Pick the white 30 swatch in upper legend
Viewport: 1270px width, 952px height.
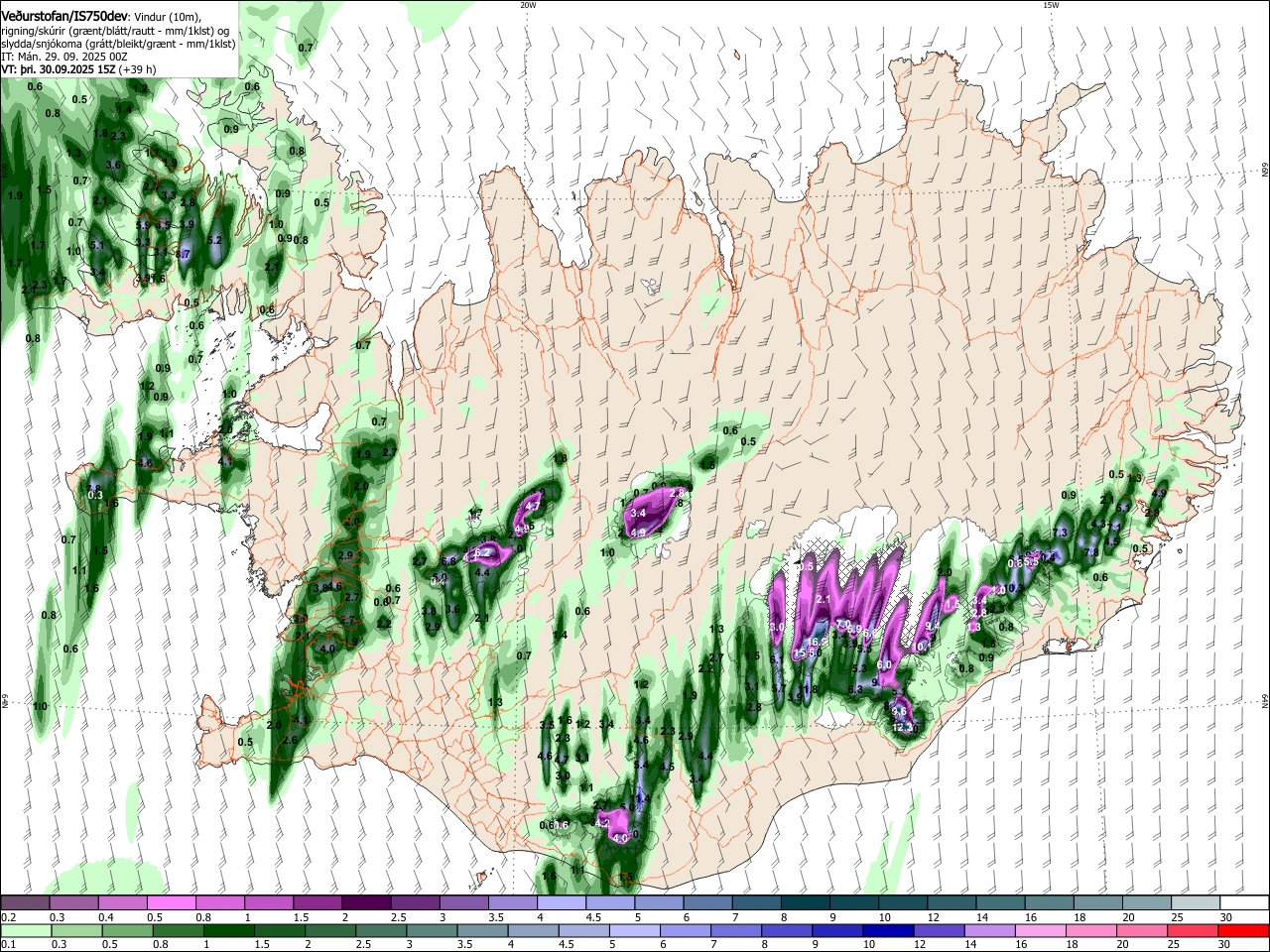[1244, 903]
